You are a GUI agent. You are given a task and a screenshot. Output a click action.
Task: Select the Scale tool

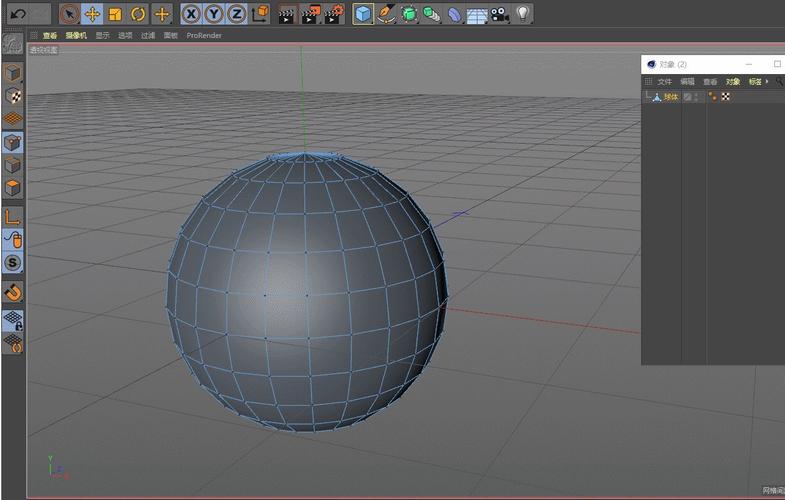pyautogui.click(x=115, y=14)
